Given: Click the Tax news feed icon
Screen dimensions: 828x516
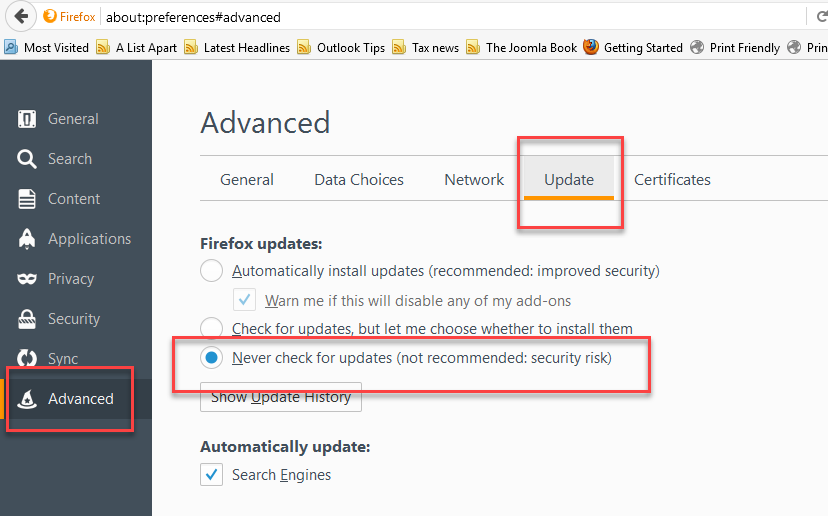Looking at the screenshot, I should 399,48.
